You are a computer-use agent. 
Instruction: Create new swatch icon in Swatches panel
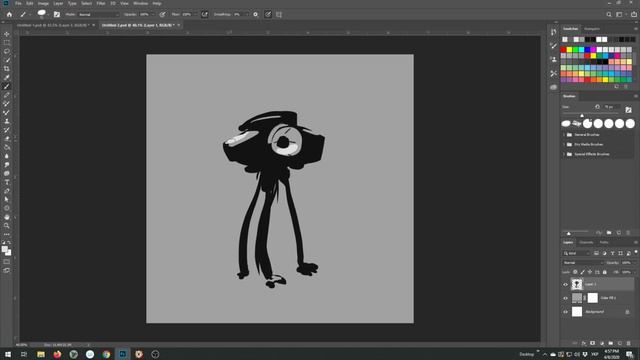pos(617,87)
